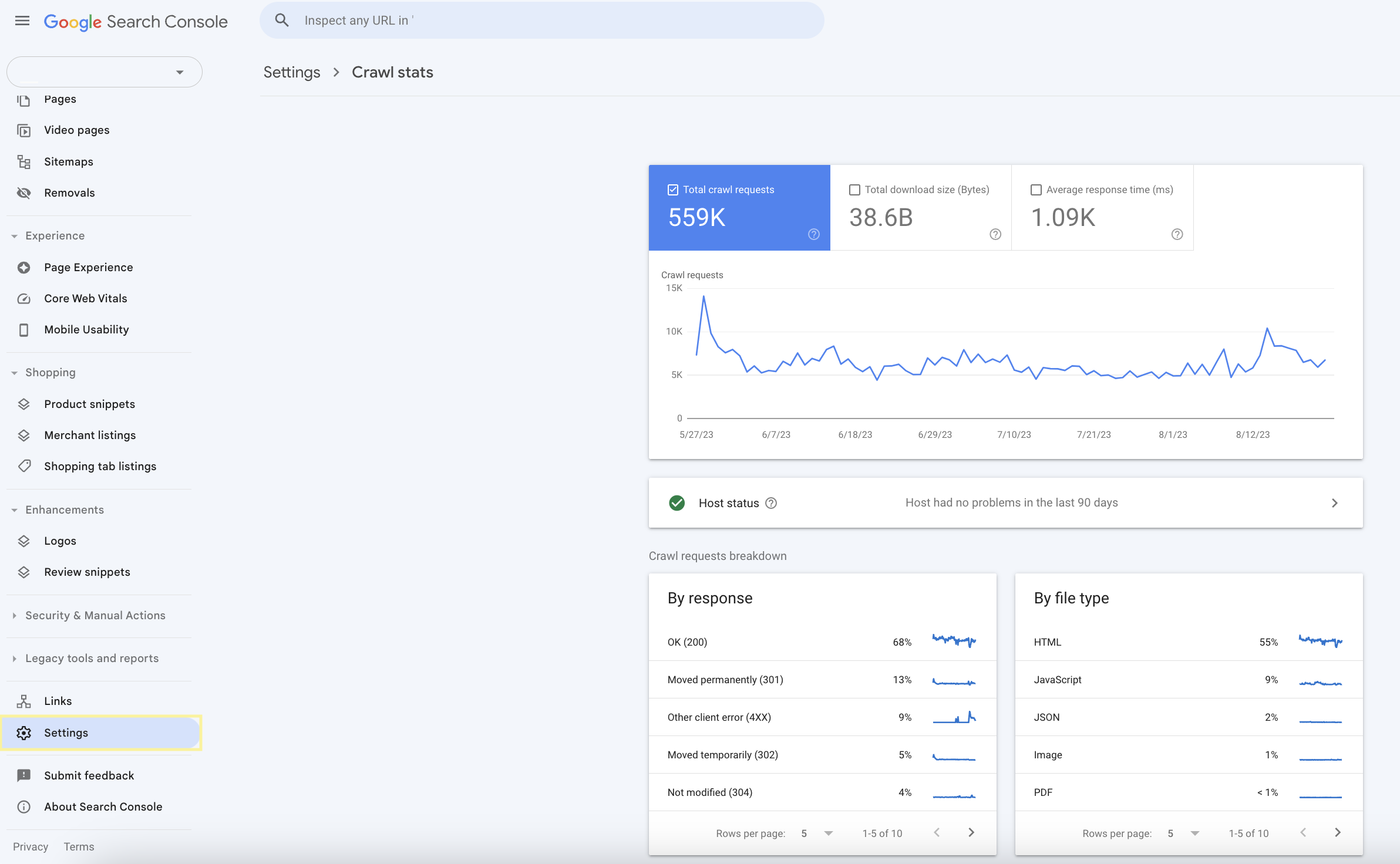Open Pages report in sidebar

(60, 99)
